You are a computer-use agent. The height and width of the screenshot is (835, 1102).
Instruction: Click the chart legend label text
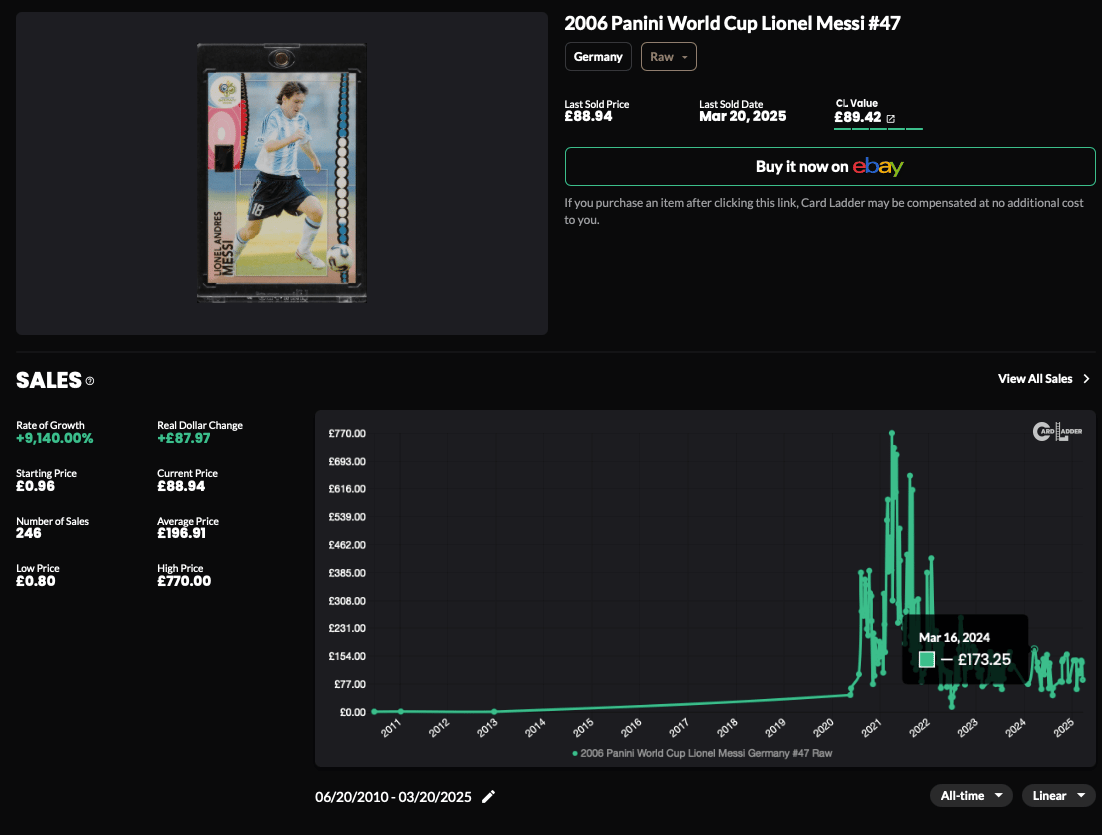pos(706,753)
